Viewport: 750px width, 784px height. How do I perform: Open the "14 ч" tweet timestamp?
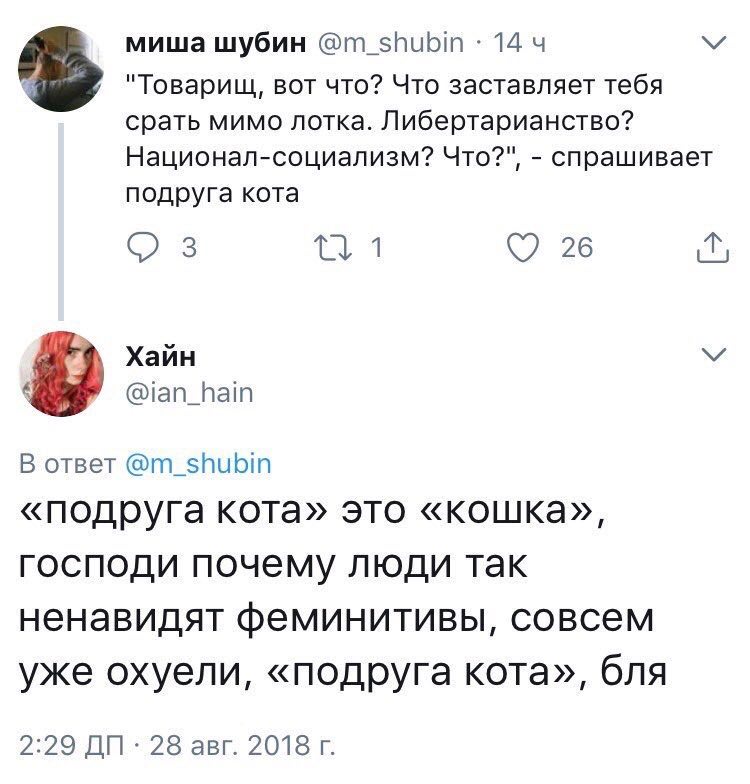[518, 44]
